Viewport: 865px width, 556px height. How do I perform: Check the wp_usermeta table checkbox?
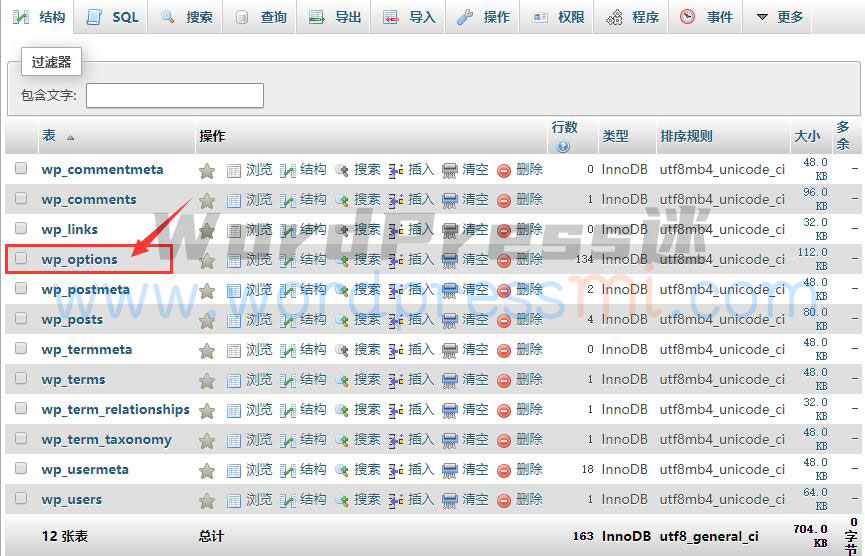tap(21, 468)
